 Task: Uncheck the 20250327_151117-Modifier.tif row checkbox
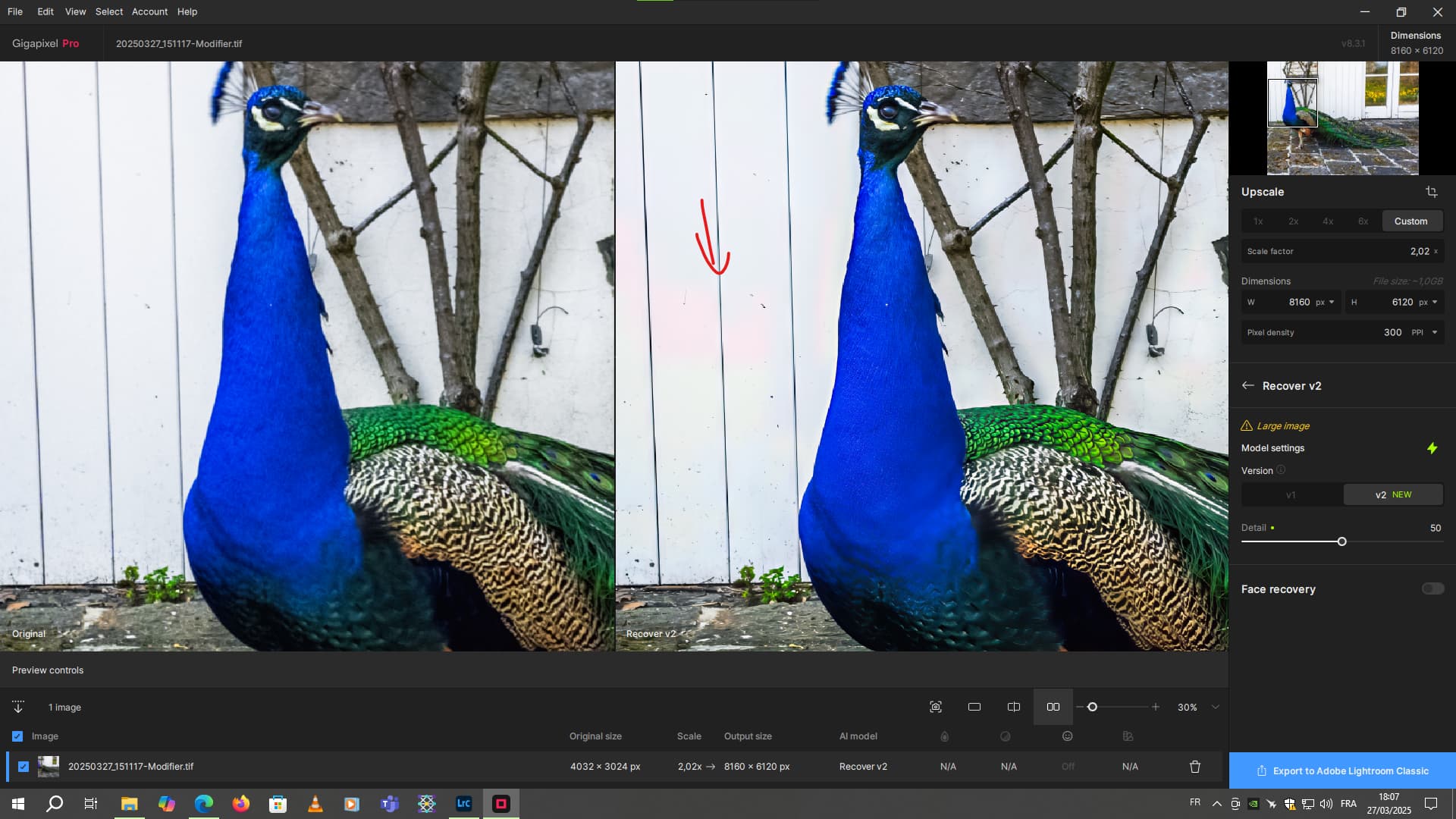(24, 767)
